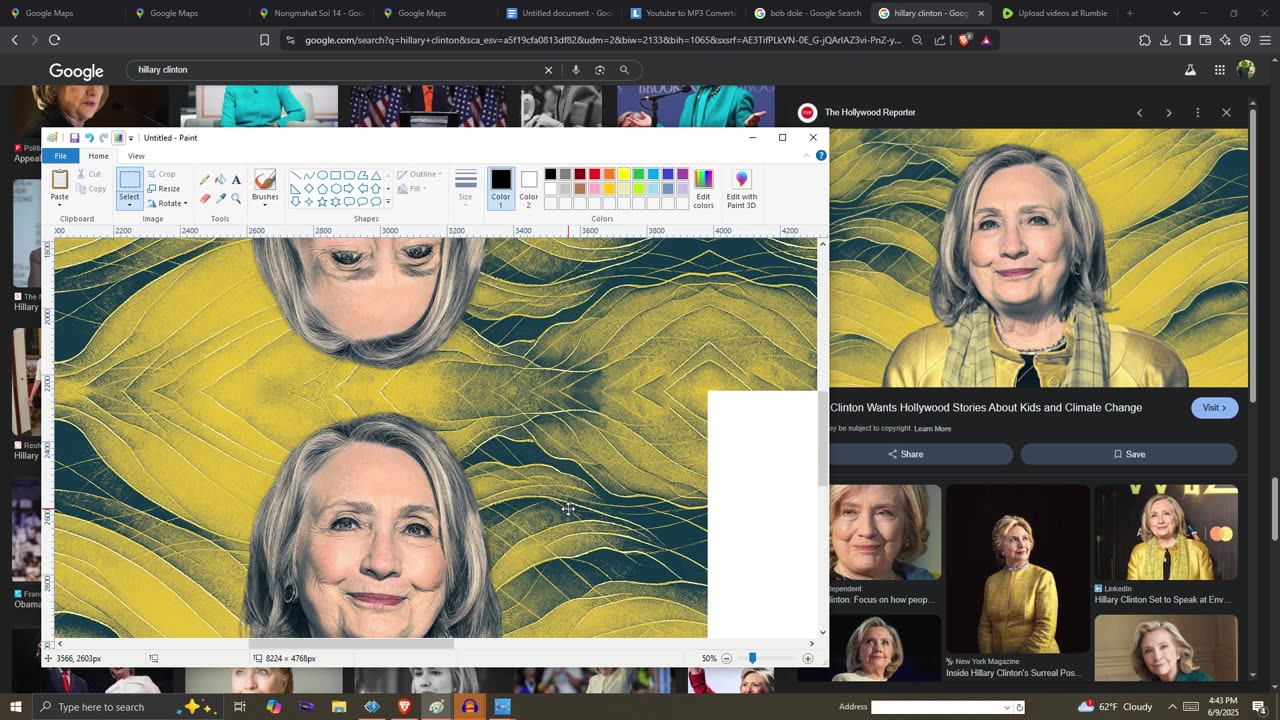Click the Resize command in the Image group
This screenshot has height=720, width=1280.
[164, 189]
